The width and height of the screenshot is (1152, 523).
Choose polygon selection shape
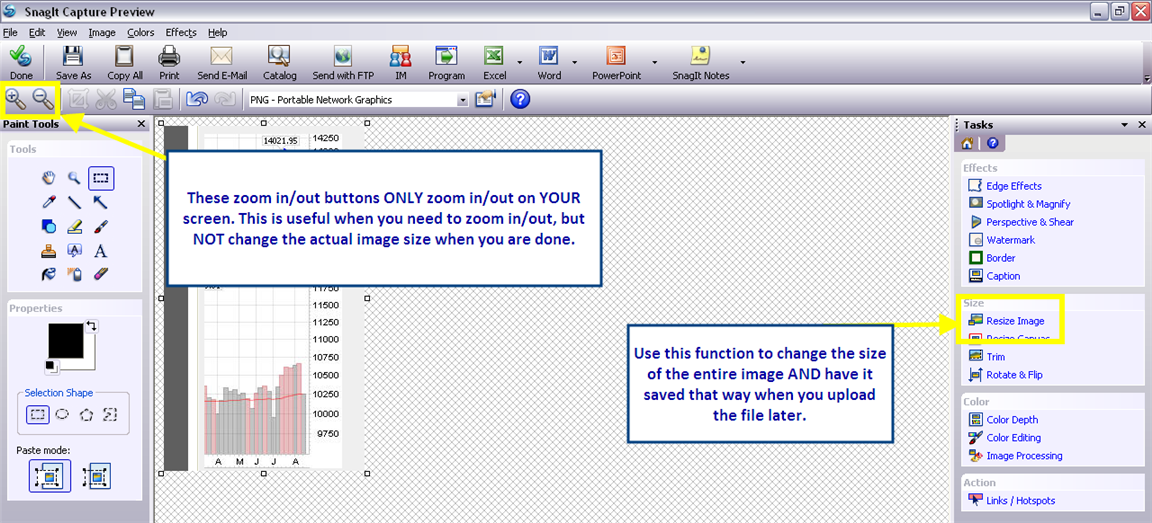coord(87,414)
